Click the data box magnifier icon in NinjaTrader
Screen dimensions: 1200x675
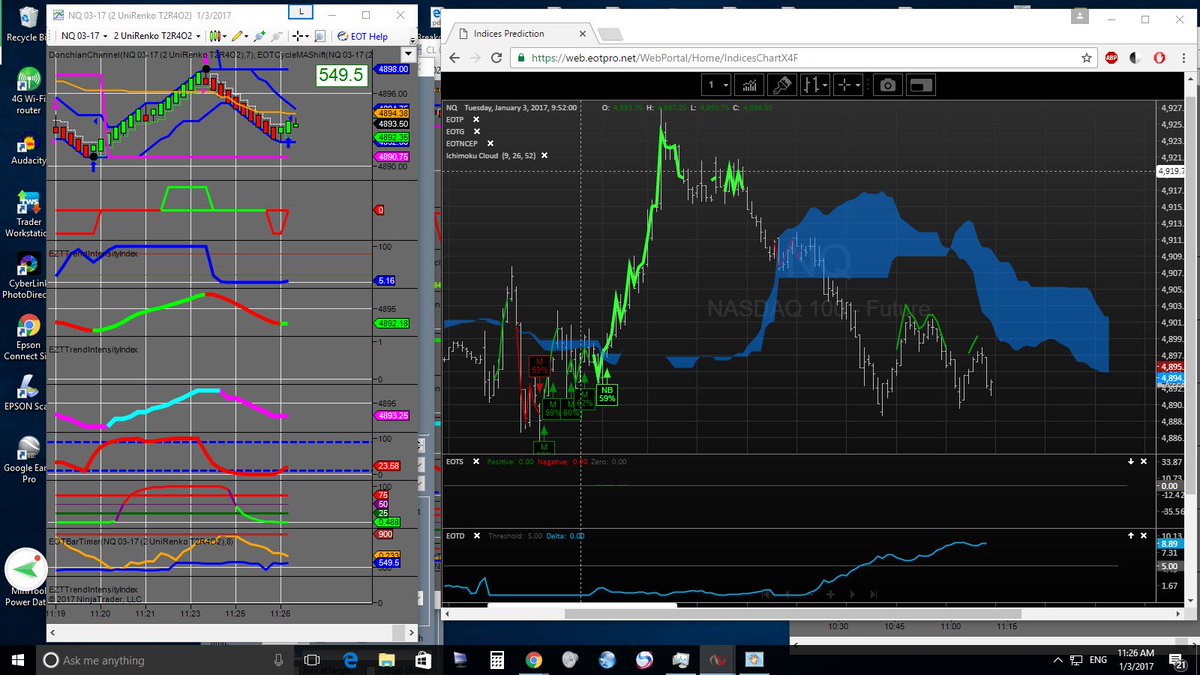pos(318,36)
